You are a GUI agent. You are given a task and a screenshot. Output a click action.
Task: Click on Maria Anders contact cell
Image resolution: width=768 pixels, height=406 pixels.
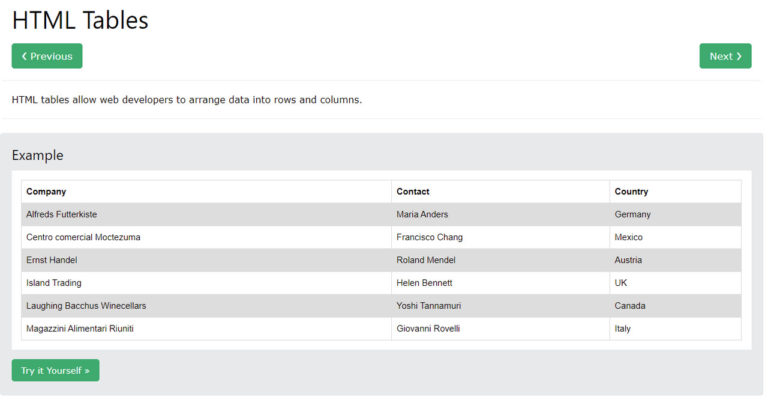coord(422,214)
